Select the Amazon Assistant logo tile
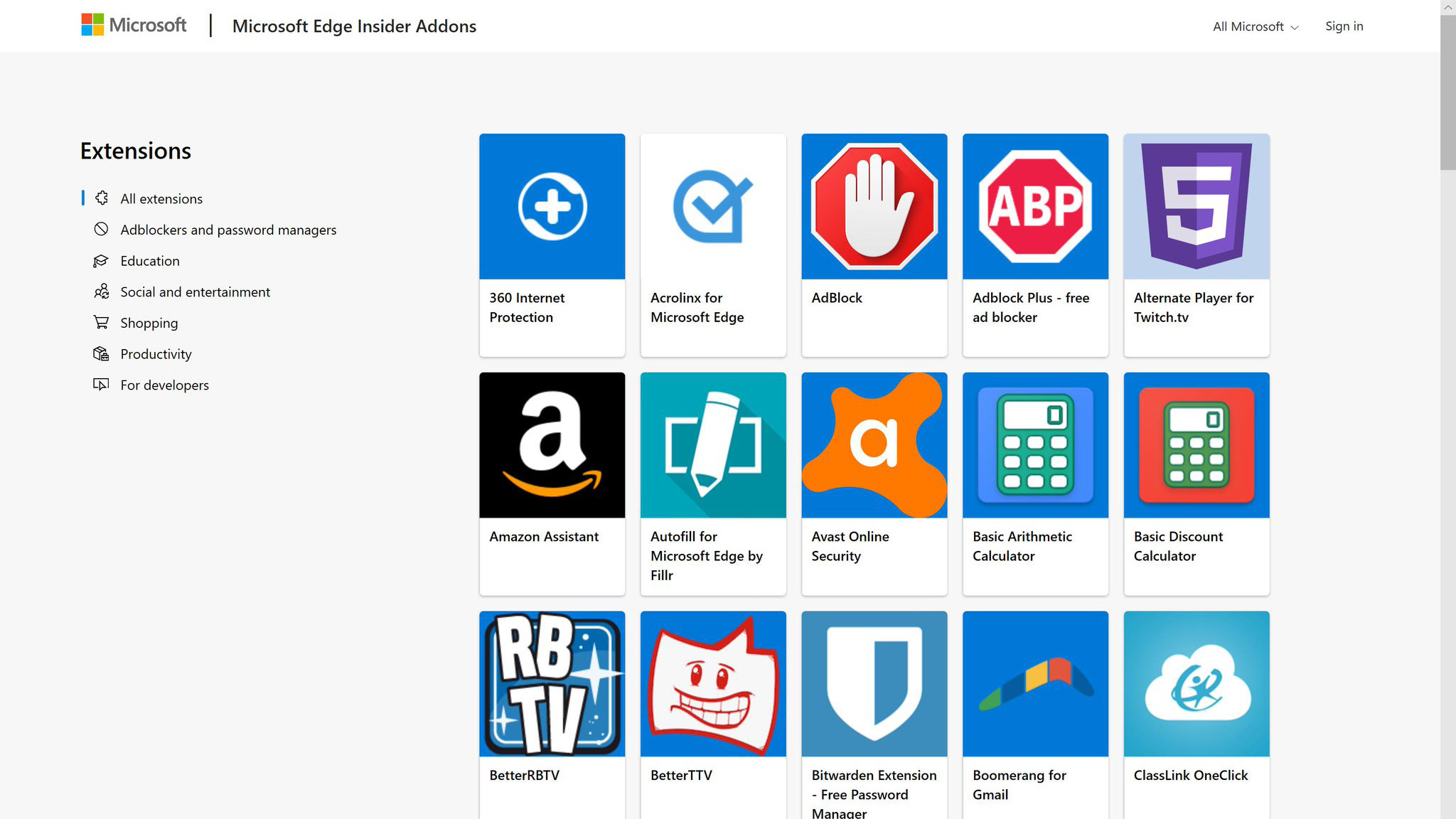This screenshot has width=1456, height=819. pos(552,445)
